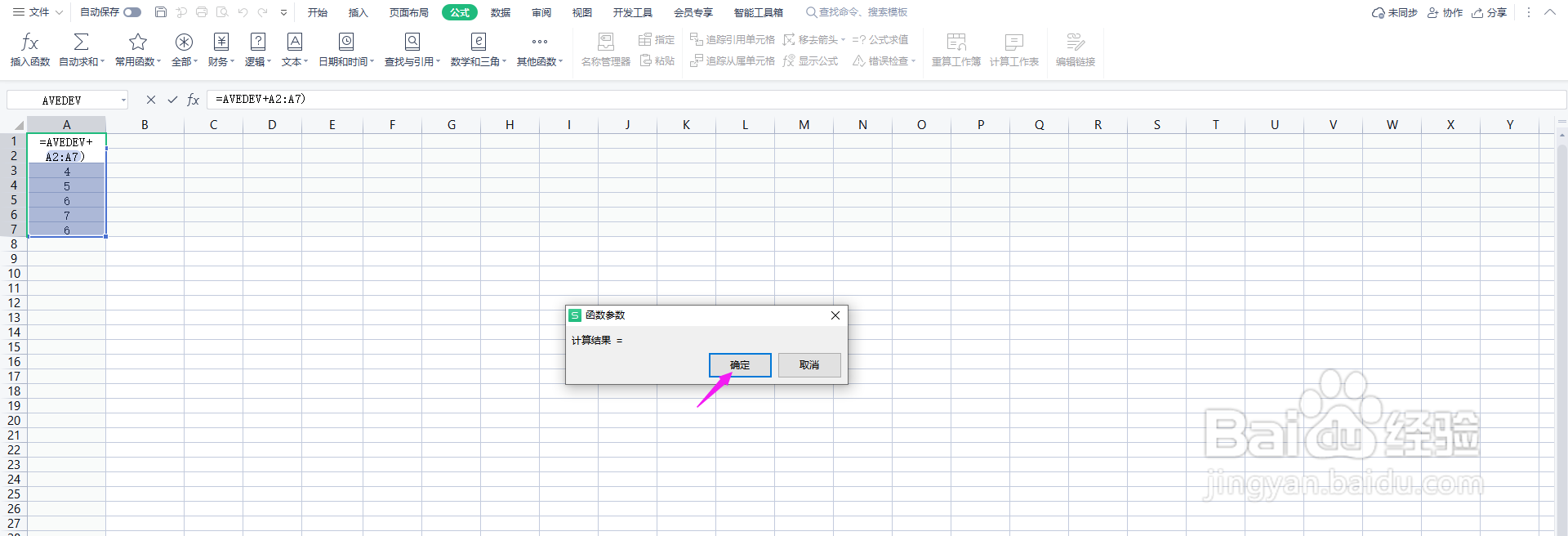
Task: Switch to the View (视图) tab
Action: point(582,12)
